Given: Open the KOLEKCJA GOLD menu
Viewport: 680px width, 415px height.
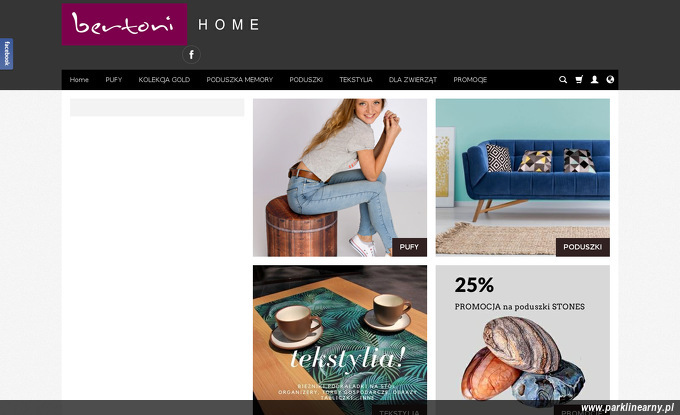Looking at the screenshot, I should [x=164, y=80].
